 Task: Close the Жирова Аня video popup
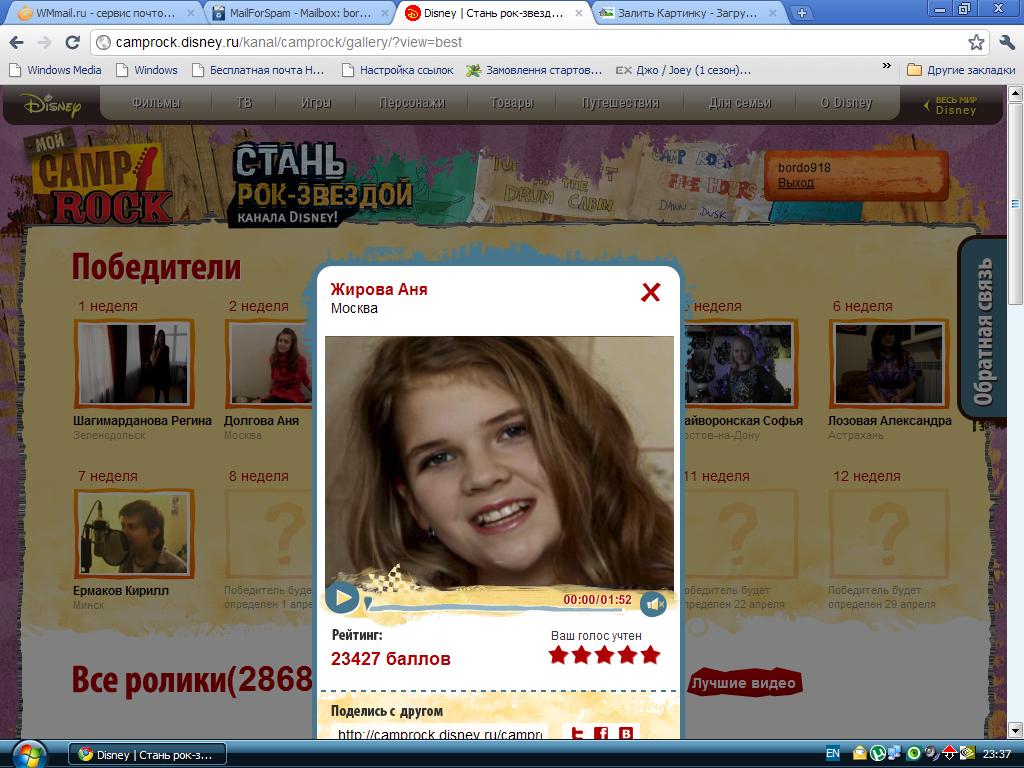pyautogui.click(x=650, y=292)
